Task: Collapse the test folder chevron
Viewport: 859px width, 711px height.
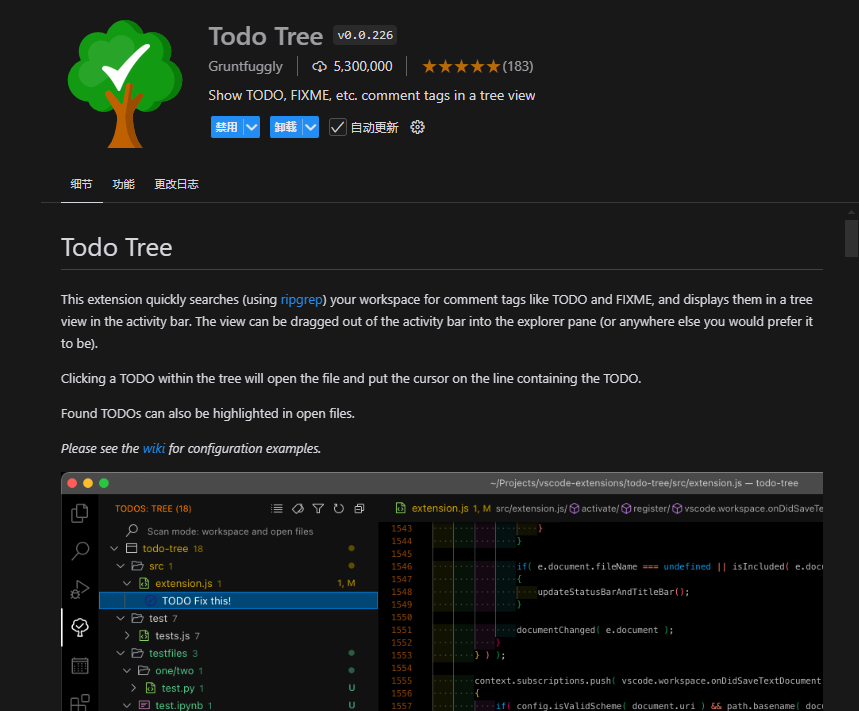Action: tap(121, 618)
